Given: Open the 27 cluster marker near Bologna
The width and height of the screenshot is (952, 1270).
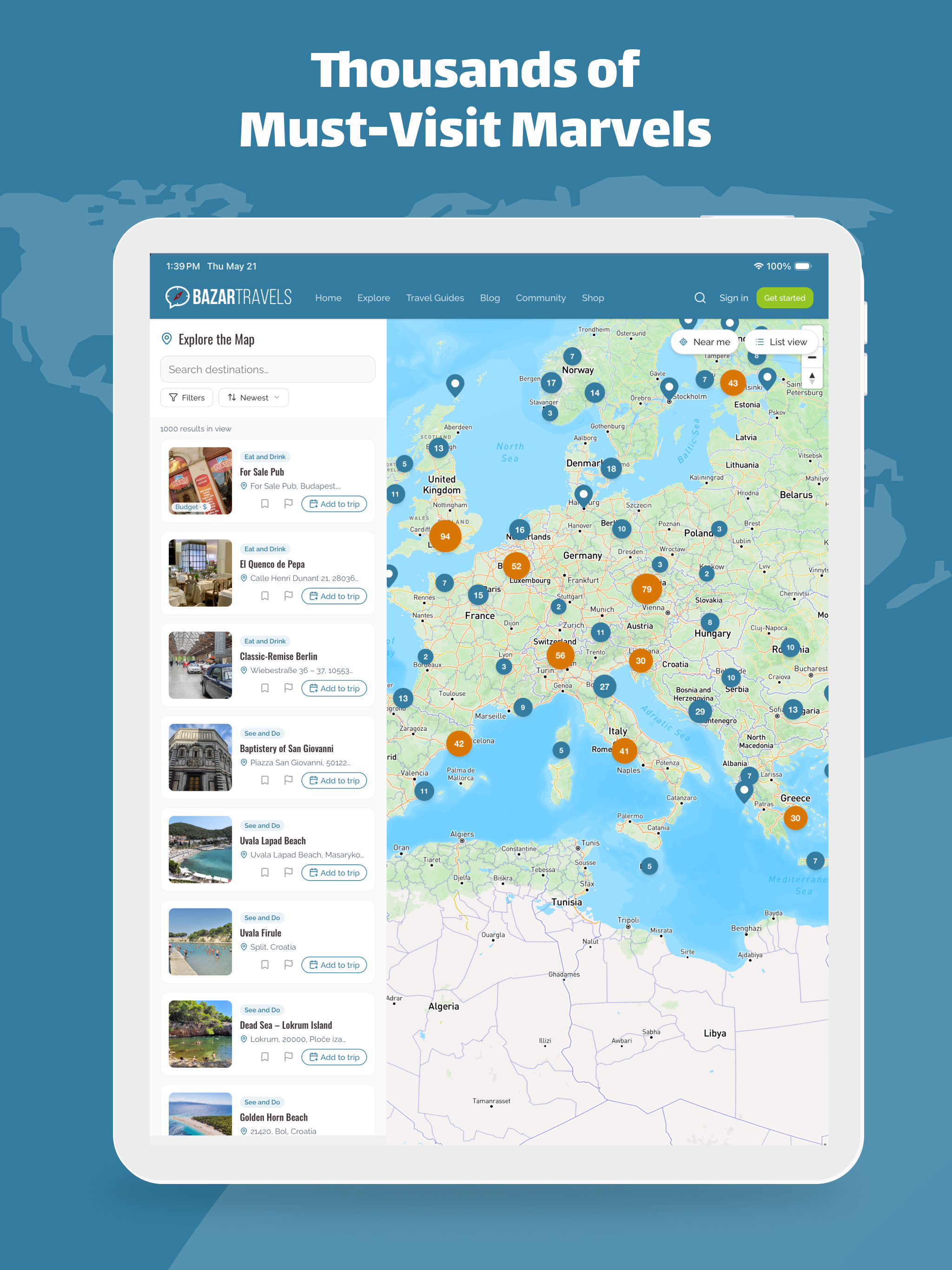Looking at the screenshot, I should (x=605, y=686).
